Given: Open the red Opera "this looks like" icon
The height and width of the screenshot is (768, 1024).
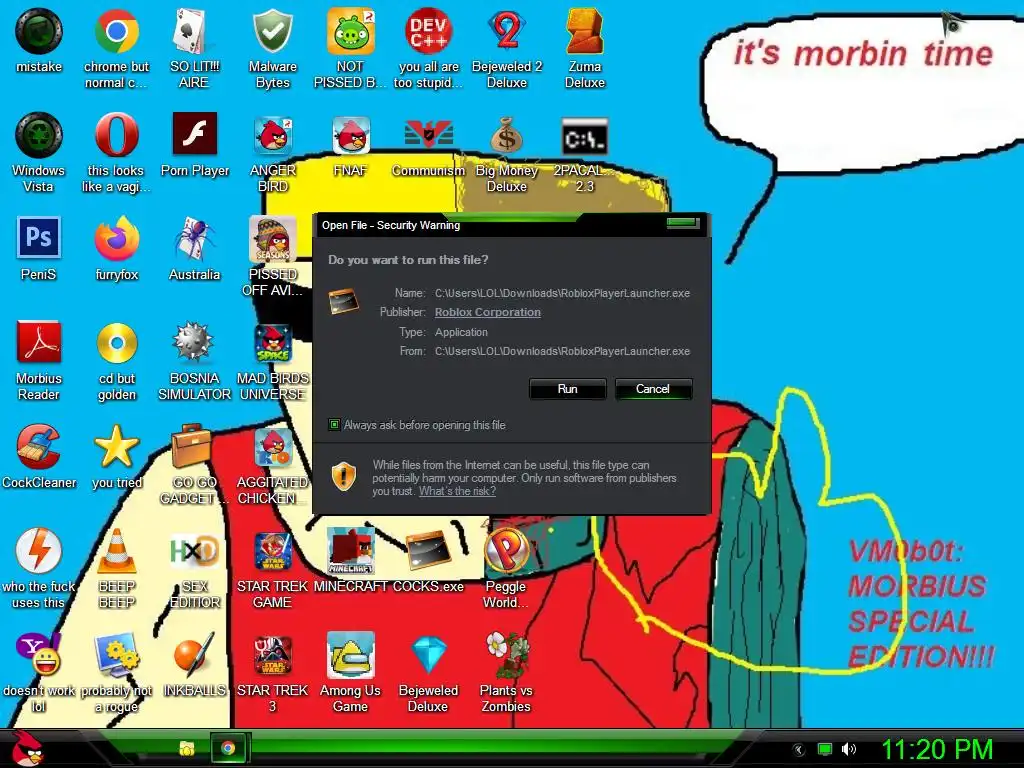Looking at the screenshot, I should point(116,135).
